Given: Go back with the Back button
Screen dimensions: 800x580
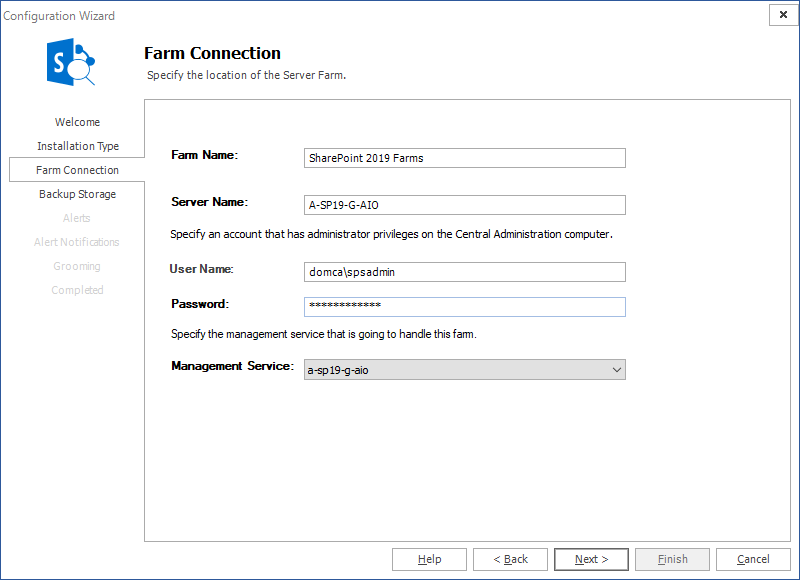Looking at the screenshot, I should tap(510, 560).
